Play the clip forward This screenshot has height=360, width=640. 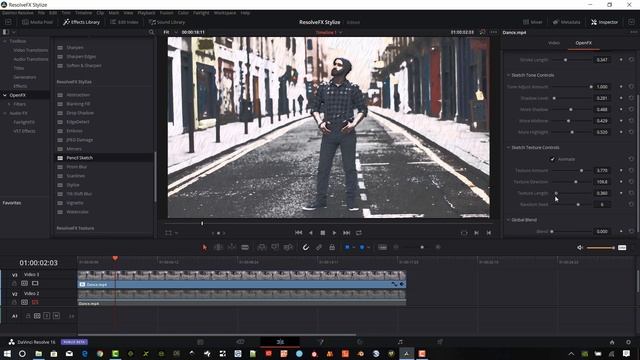tap(334, 233)
